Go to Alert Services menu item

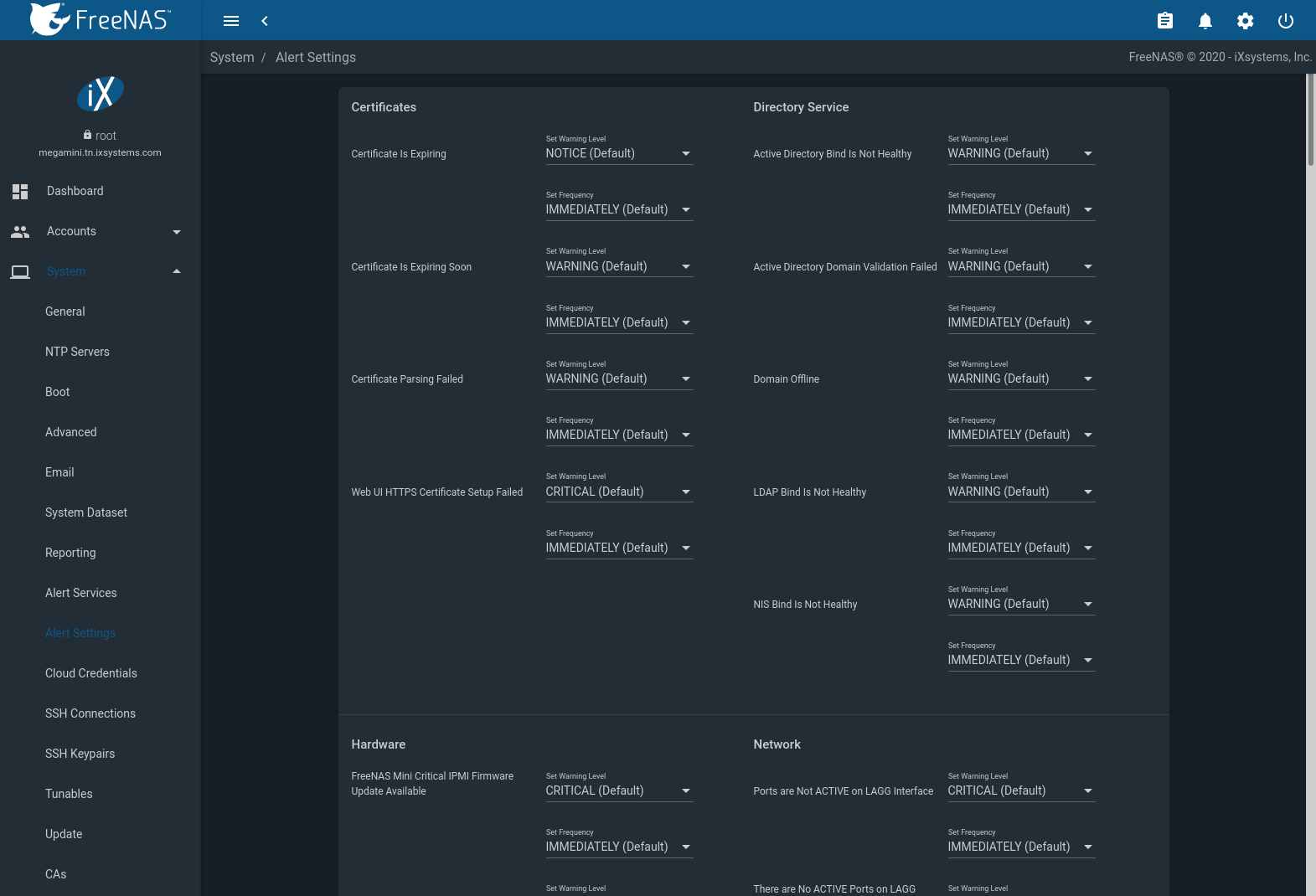tap(81, 593)
